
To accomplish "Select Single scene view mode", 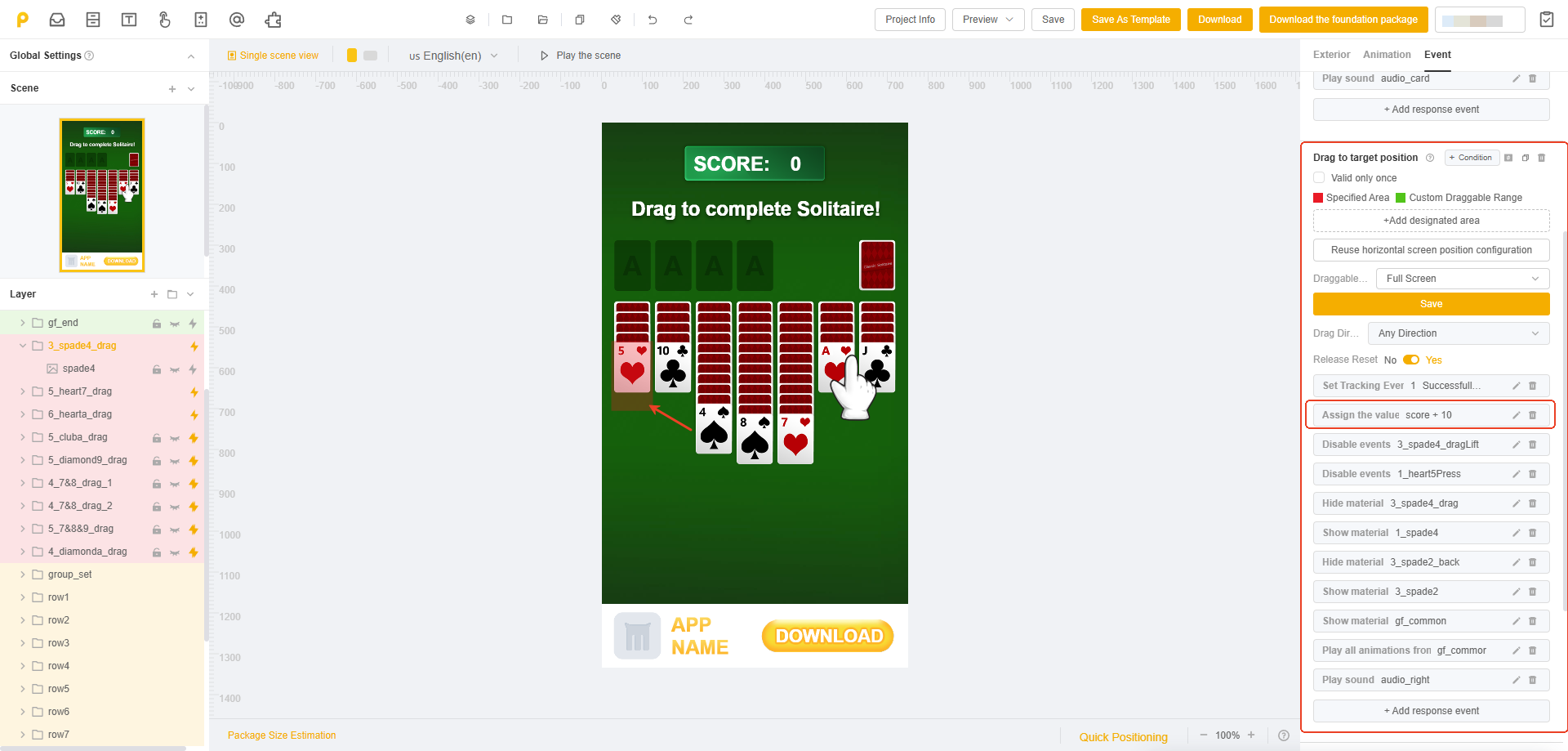I will click(274, 56).
